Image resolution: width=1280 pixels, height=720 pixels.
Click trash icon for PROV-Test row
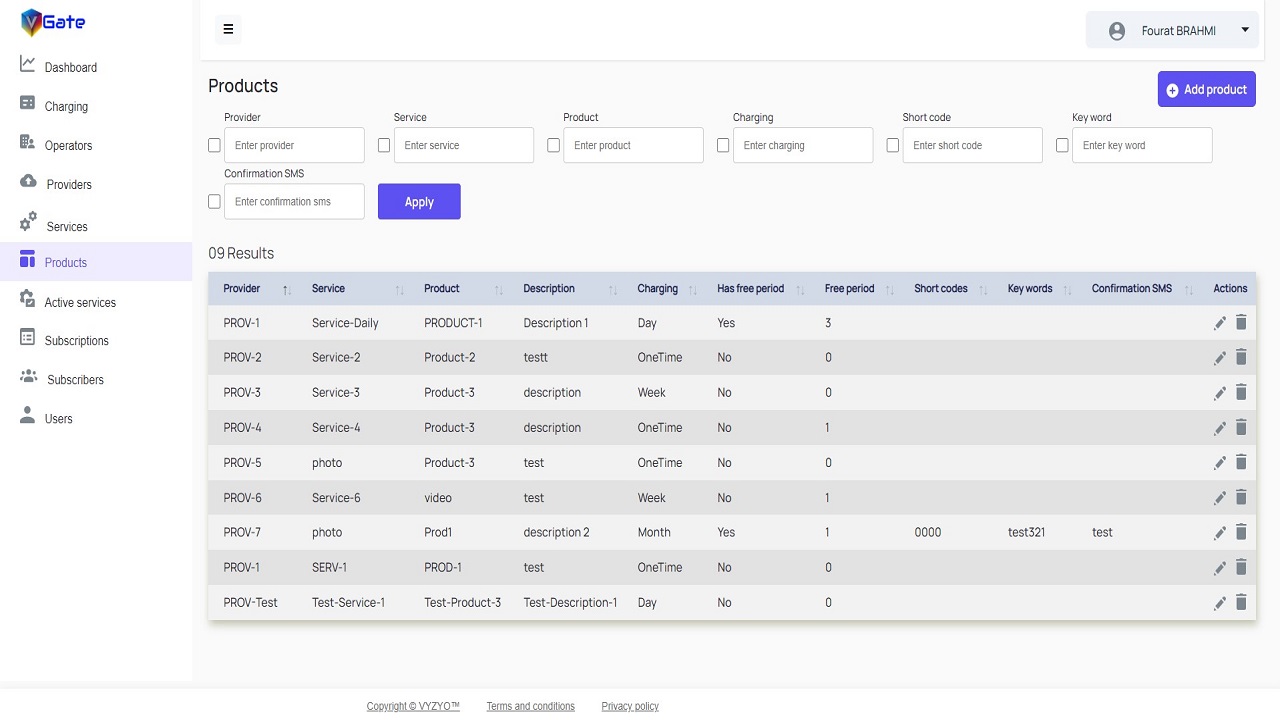[x=1241, y=602]
